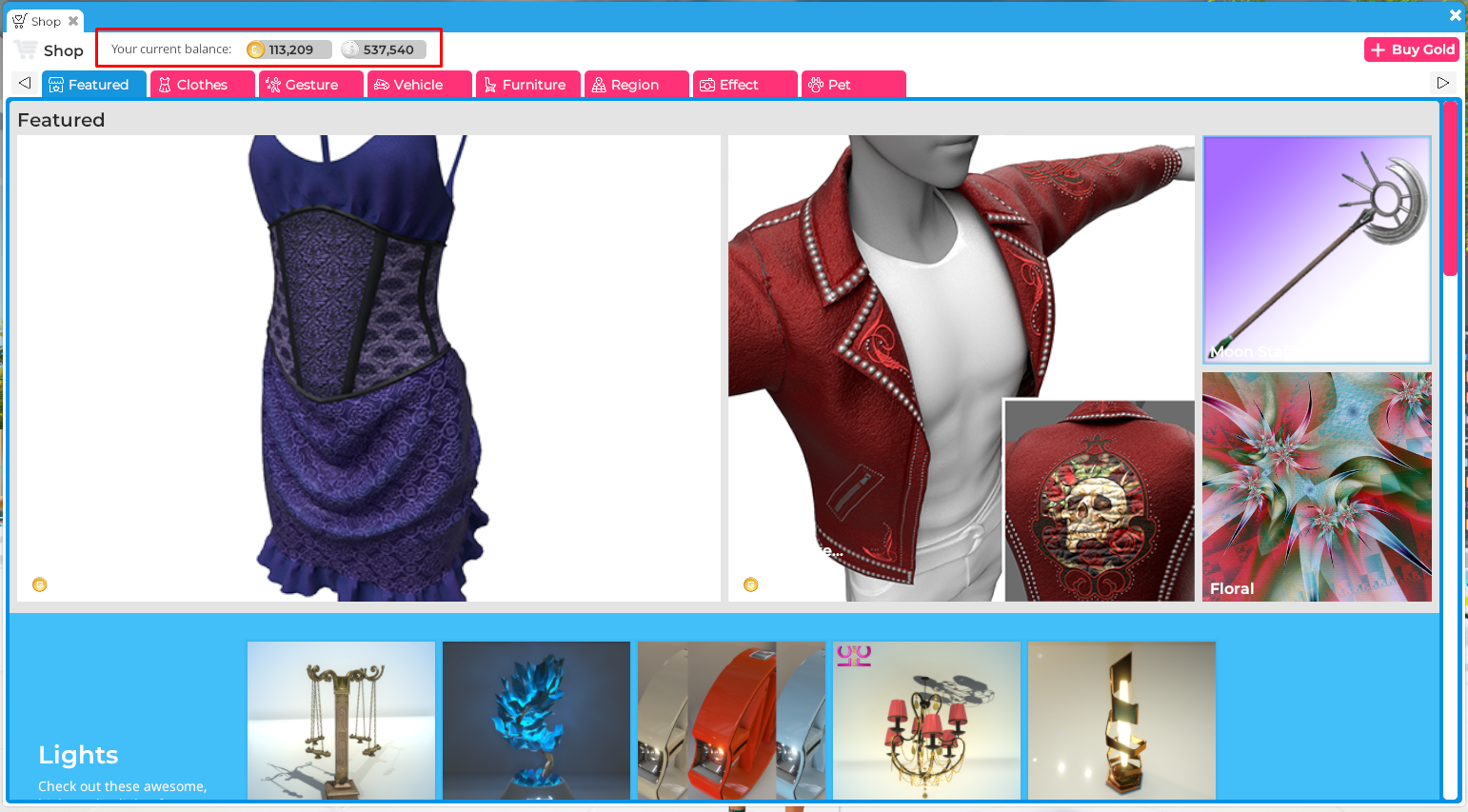Screen dimensions: 1468x812
Task: Open the Region tab
Action: [x=636, y=85]
